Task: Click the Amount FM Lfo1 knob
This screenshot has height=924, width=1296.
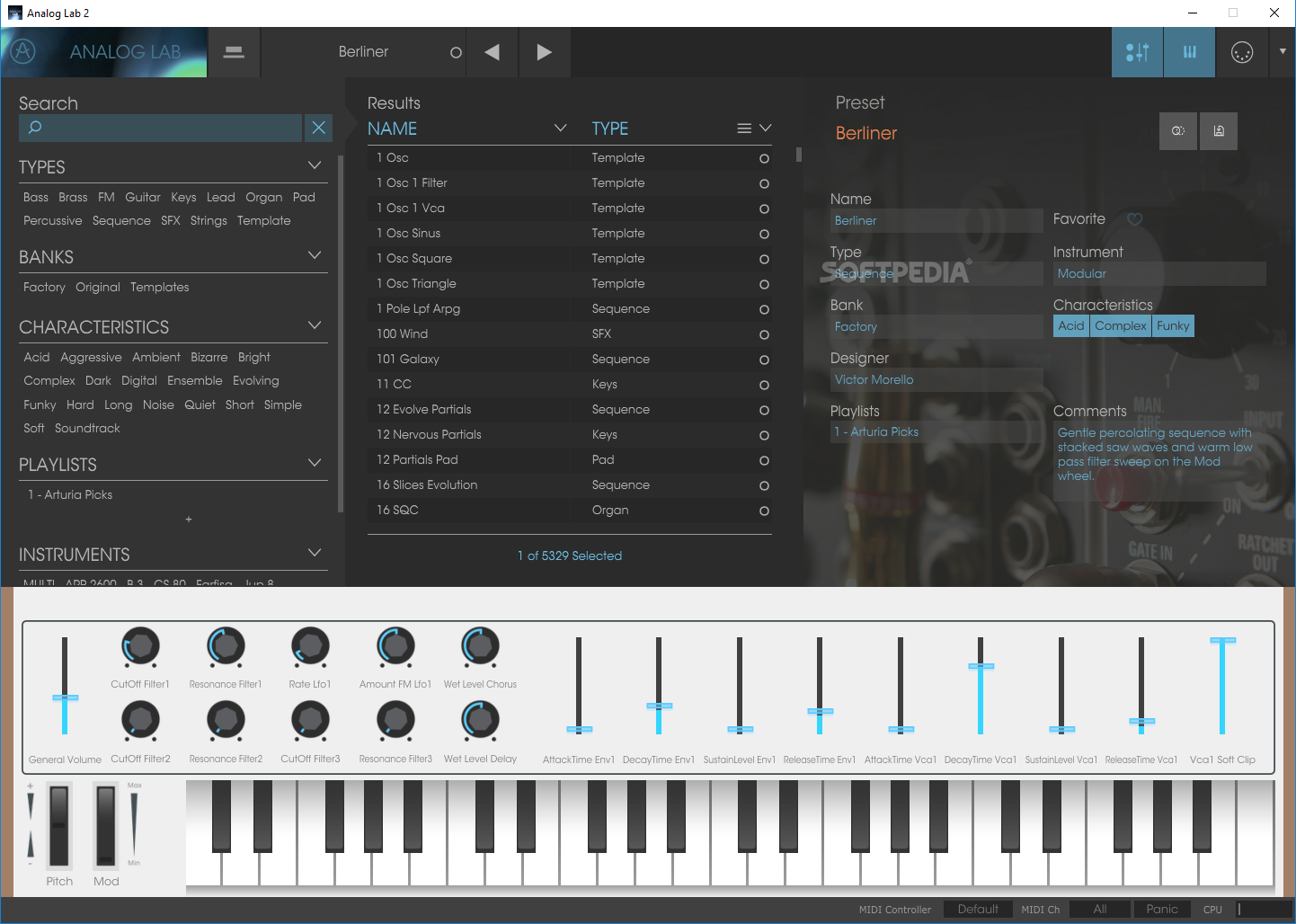Action: tap(395, 645)
